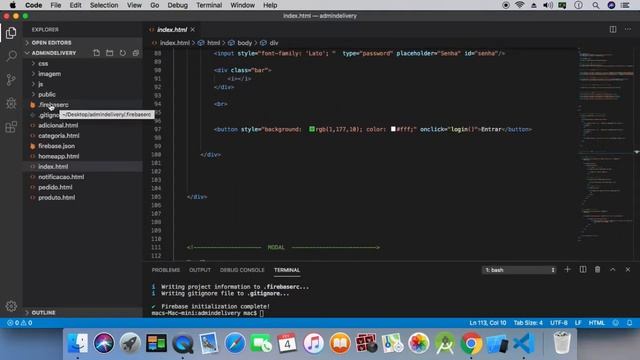
Task: Split the terminal panel
Action: [x=582, y=269]
